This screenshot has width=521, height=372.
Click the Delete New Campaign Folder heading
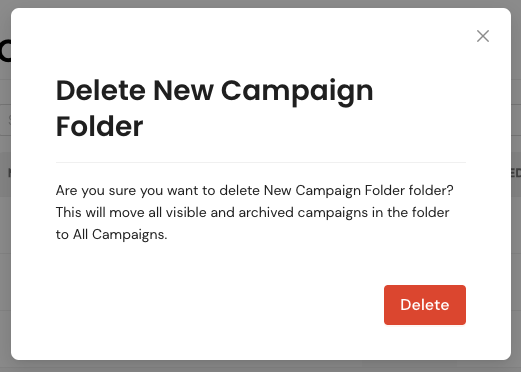pyautogui.click(x=214, y=108)
